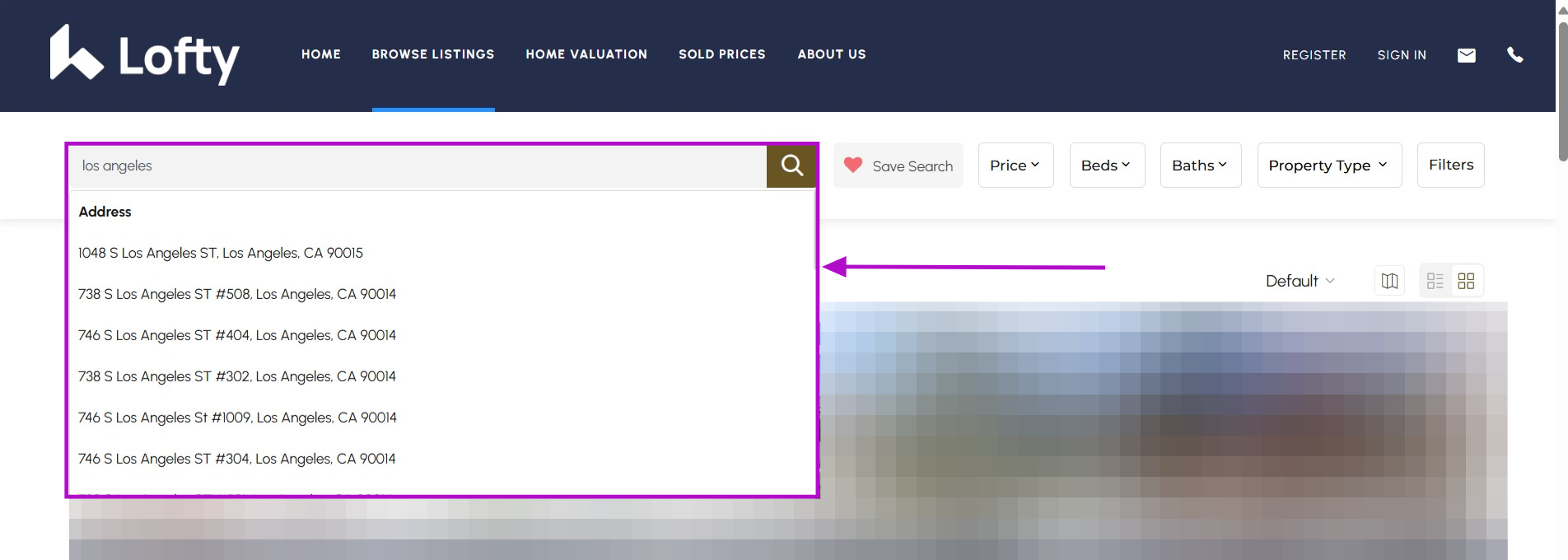This screenshot has height=560, width=1568.
Task: Select the grid view layout icon
Action: click(1466, 281)
